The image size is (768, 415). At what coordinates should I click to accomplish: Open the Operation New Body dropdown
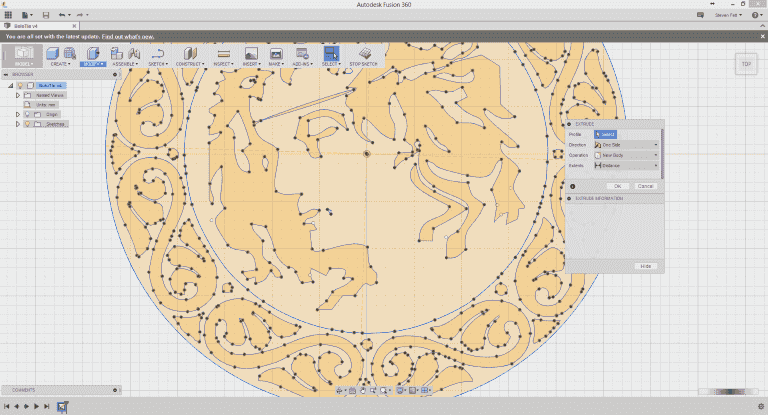point(626,155)
